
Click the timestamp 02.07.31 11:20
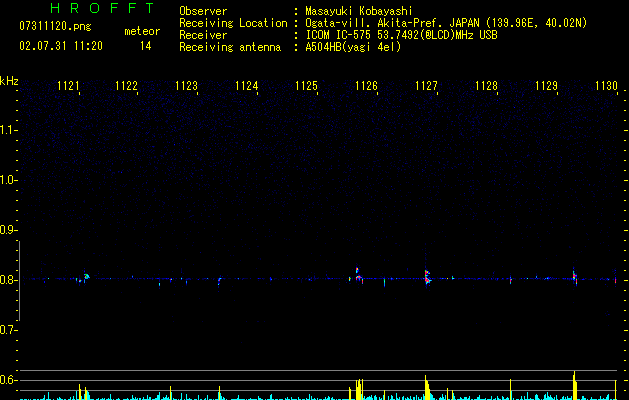coord(61,46)
